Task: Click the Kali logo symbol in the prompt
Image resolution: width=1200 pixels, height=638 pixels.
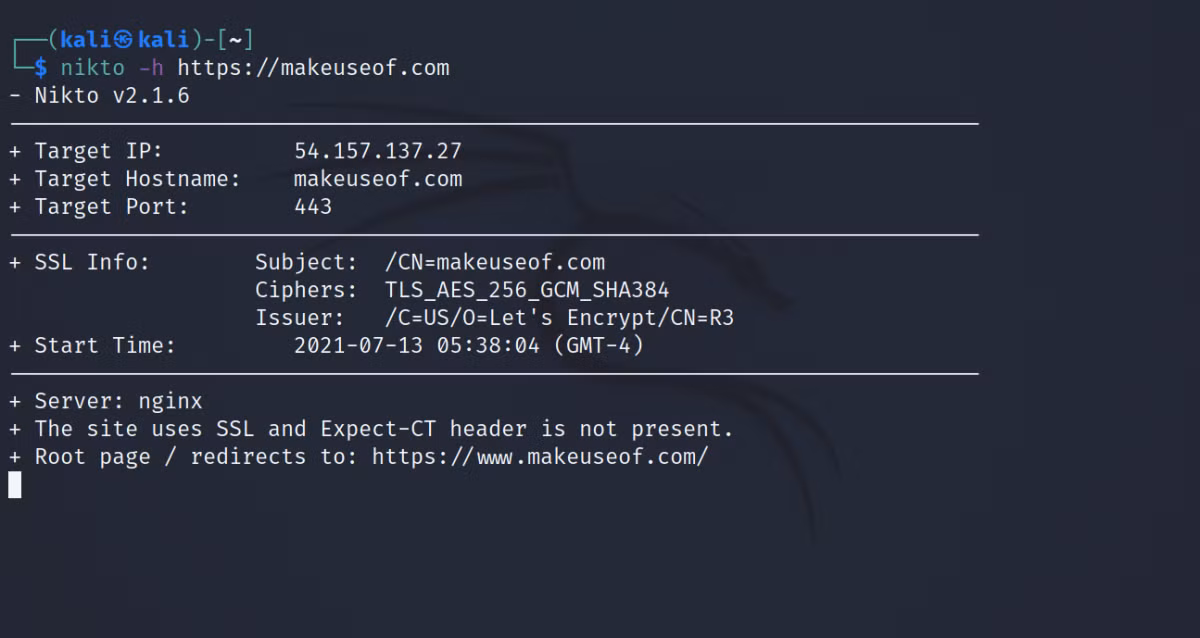Action: tap(123, 40)
